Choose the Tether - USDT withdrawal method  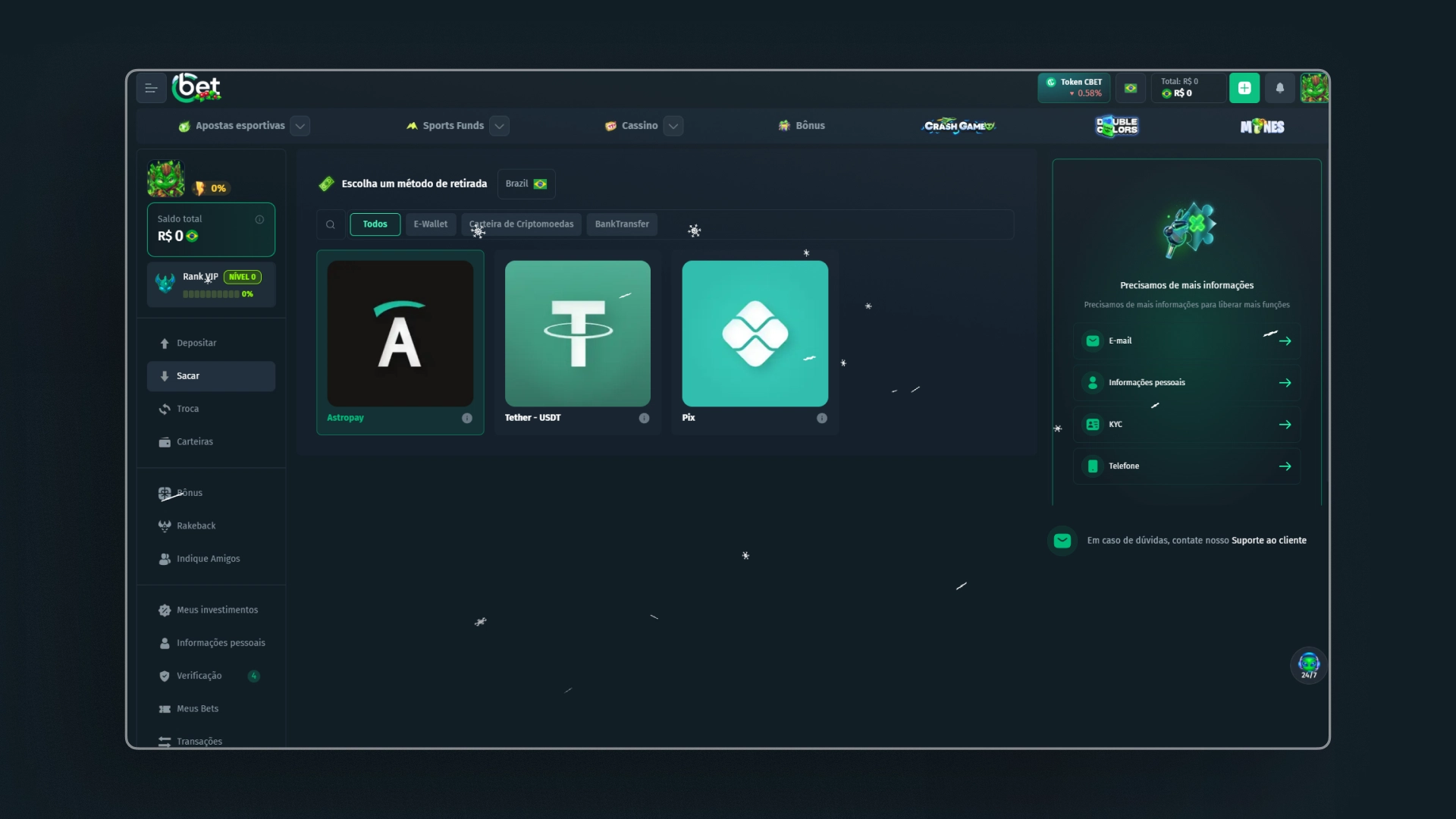(x=577, y=334)
